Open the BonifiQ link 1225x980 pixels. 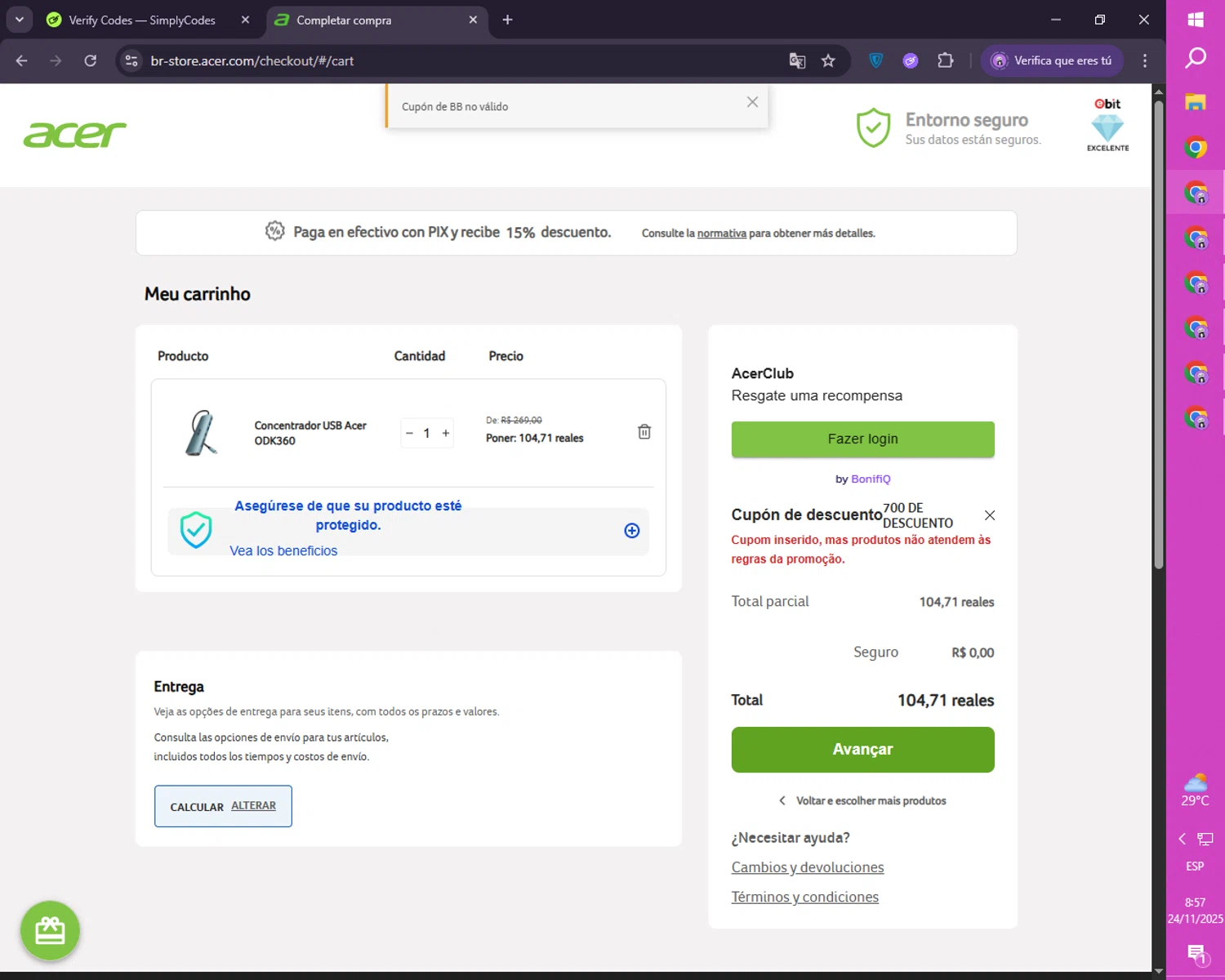871,479
